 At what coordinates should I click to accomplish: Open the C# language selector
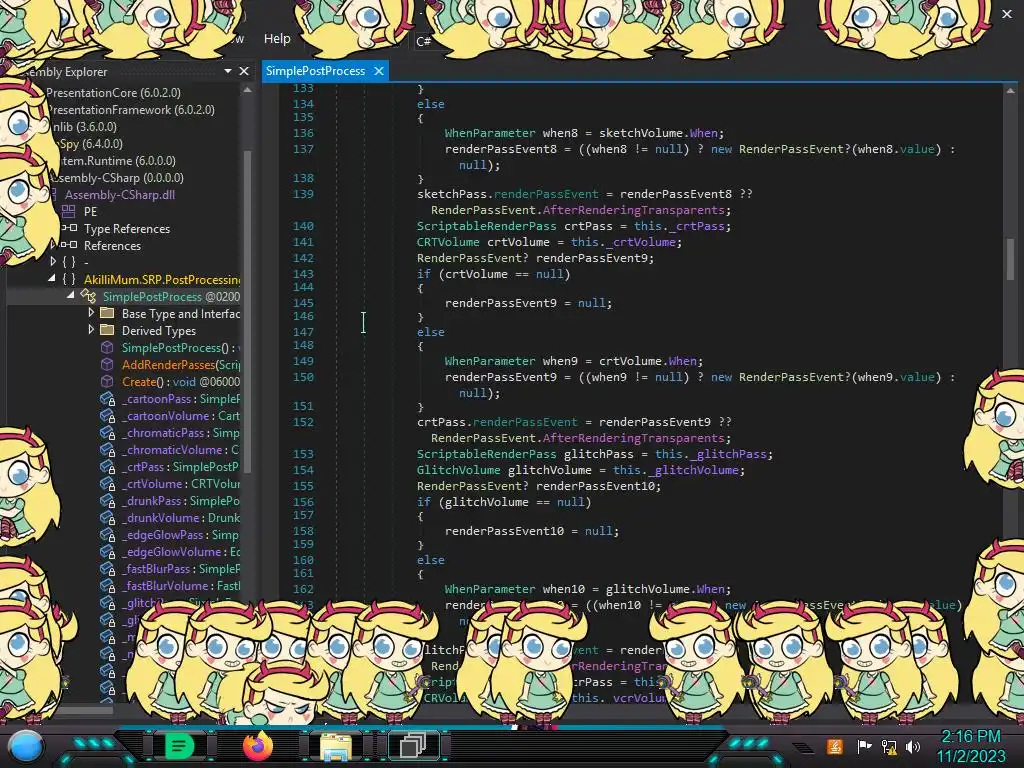pyautogui.click(x=423, y=41)
